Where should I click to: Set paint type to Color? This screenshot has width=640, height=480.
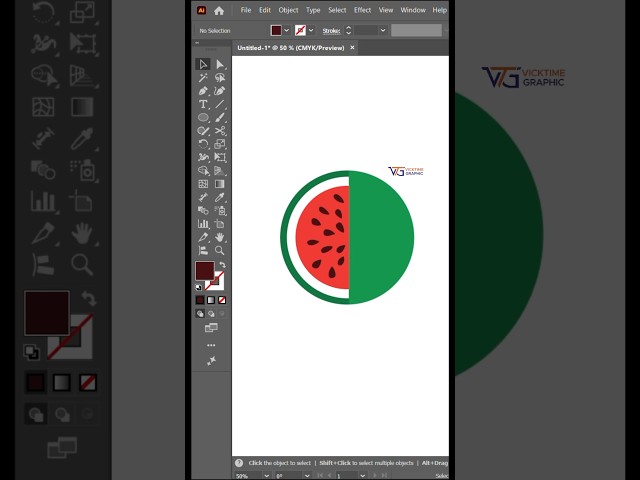pos(200,300)
